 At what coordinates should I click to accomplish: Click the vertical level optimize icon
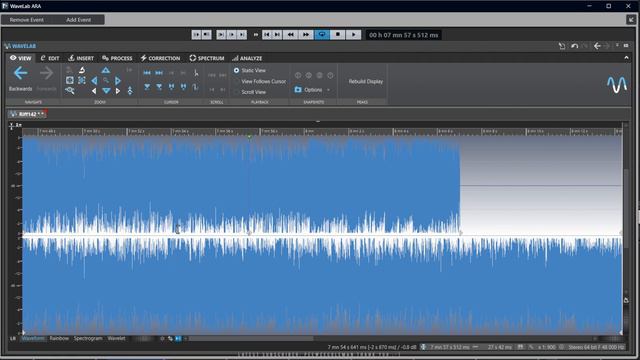130,90
